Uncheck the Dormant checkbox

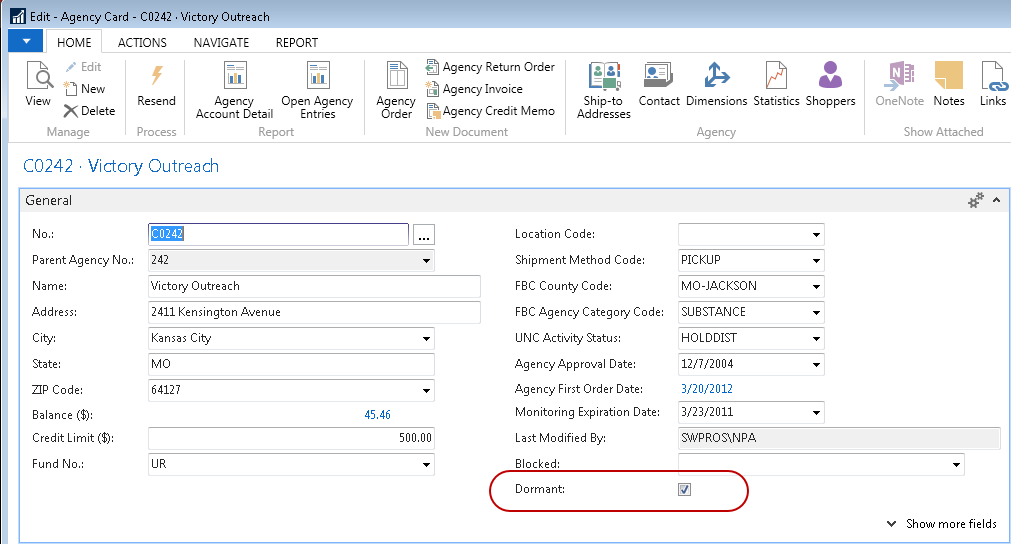(x=685, y=490)
